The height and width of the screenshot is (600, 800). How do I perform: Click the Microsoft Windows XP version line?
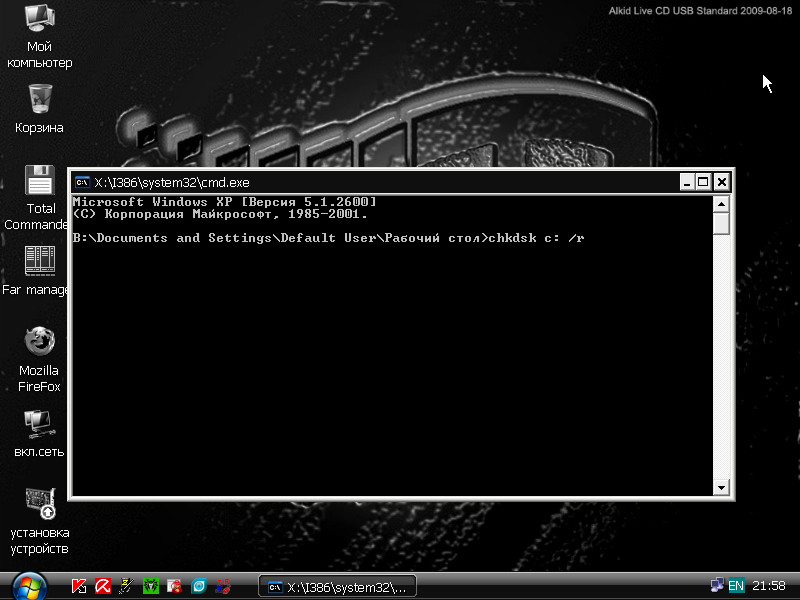point(224,202)
